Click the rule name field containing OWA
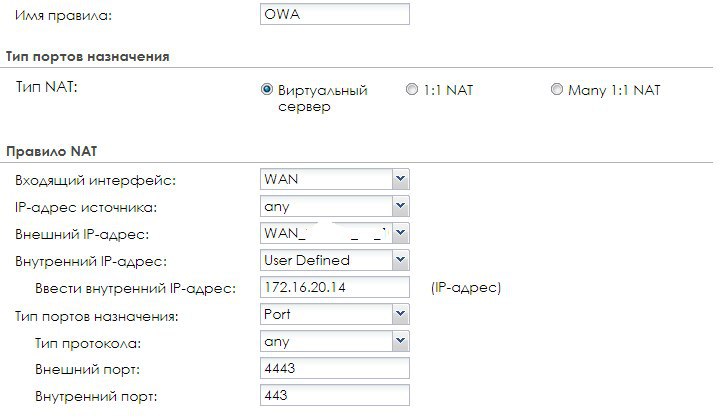The image size is (724, 418). tap(334, 15)
